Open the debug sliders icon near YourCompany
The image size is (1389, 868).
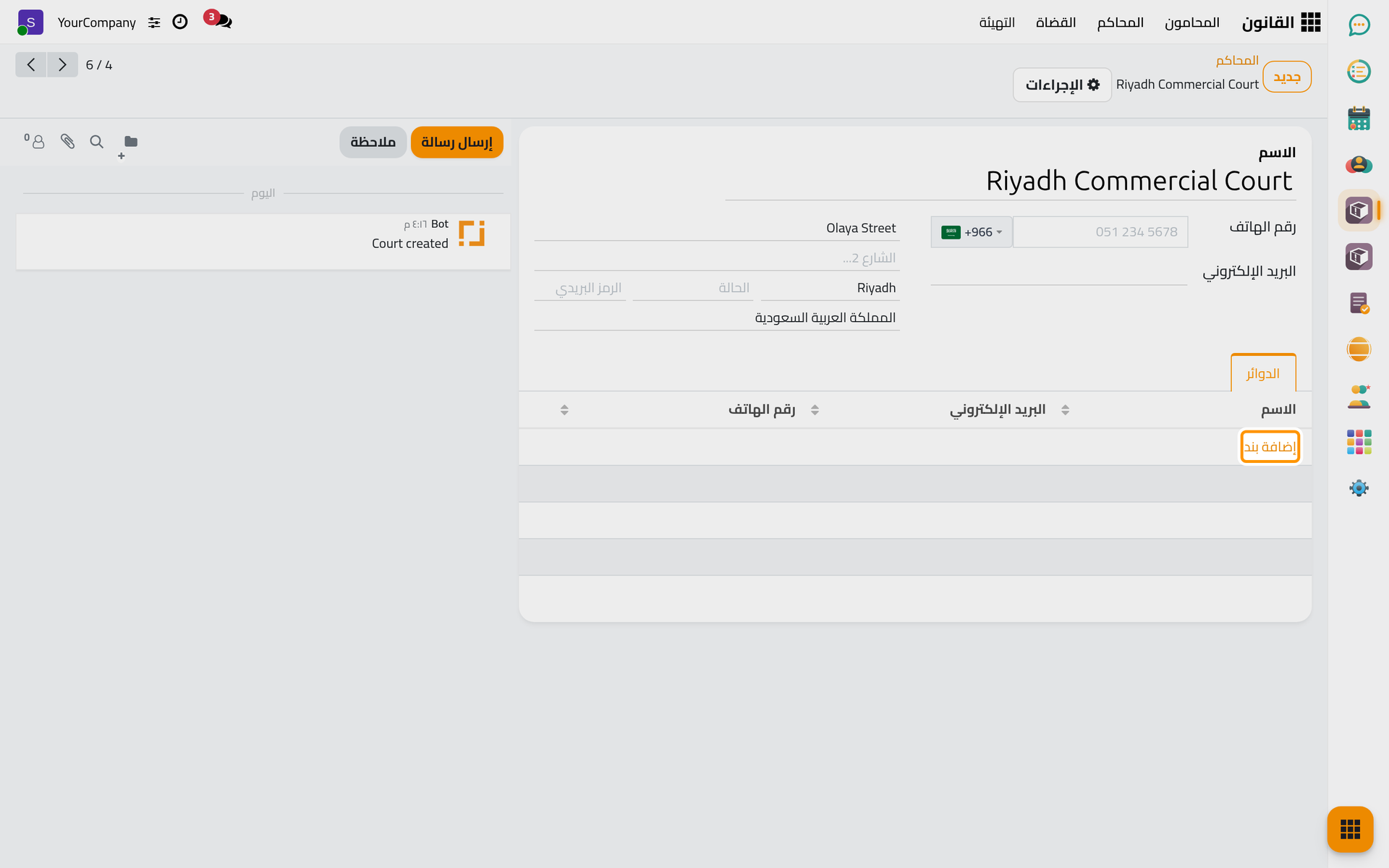[154, 22]
